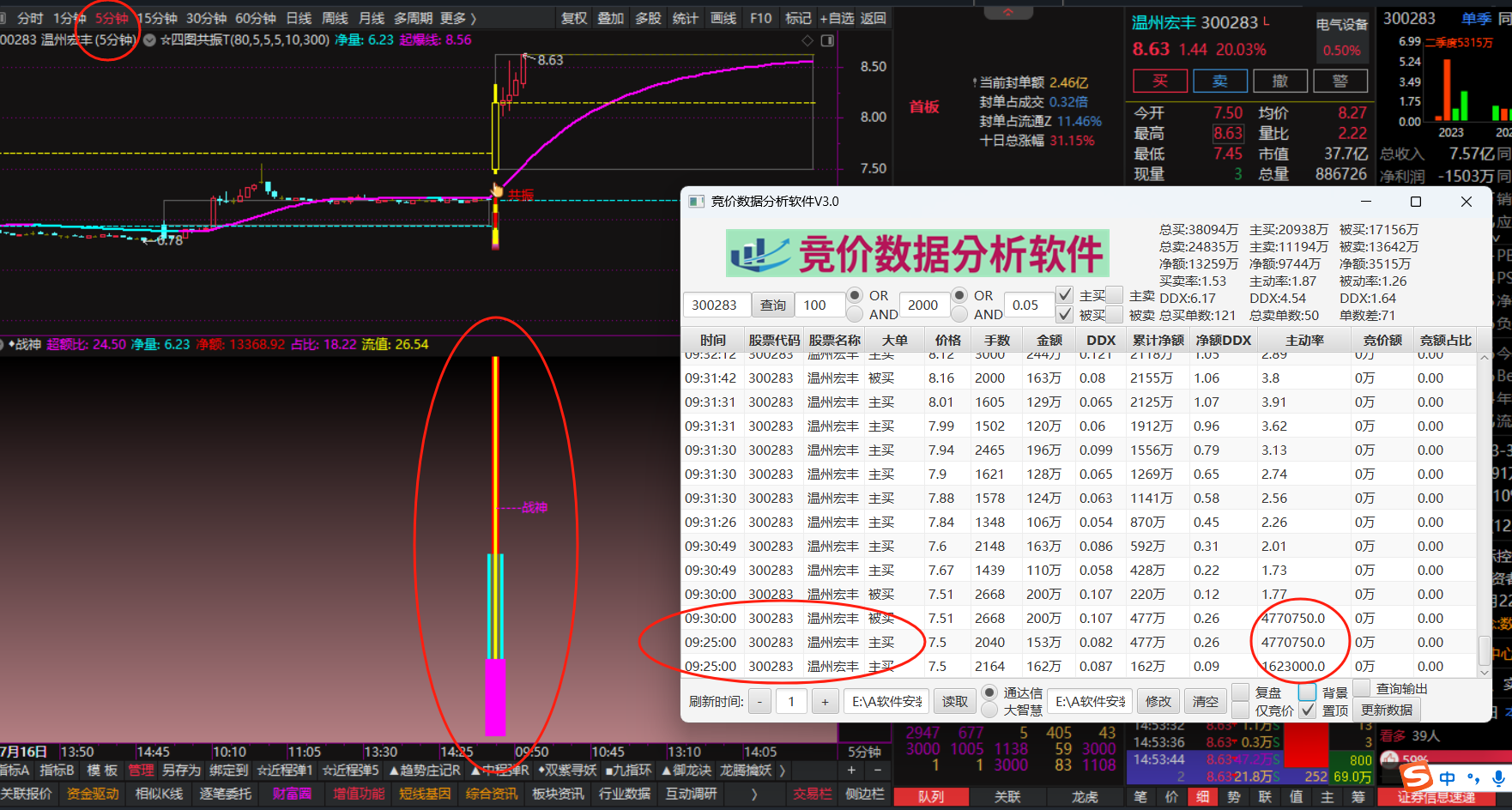The height and width of the screenshot is (810, 1512).
Task: Click the plus button for refresh time
Action: pyautogui.click(x=825, y=702)
